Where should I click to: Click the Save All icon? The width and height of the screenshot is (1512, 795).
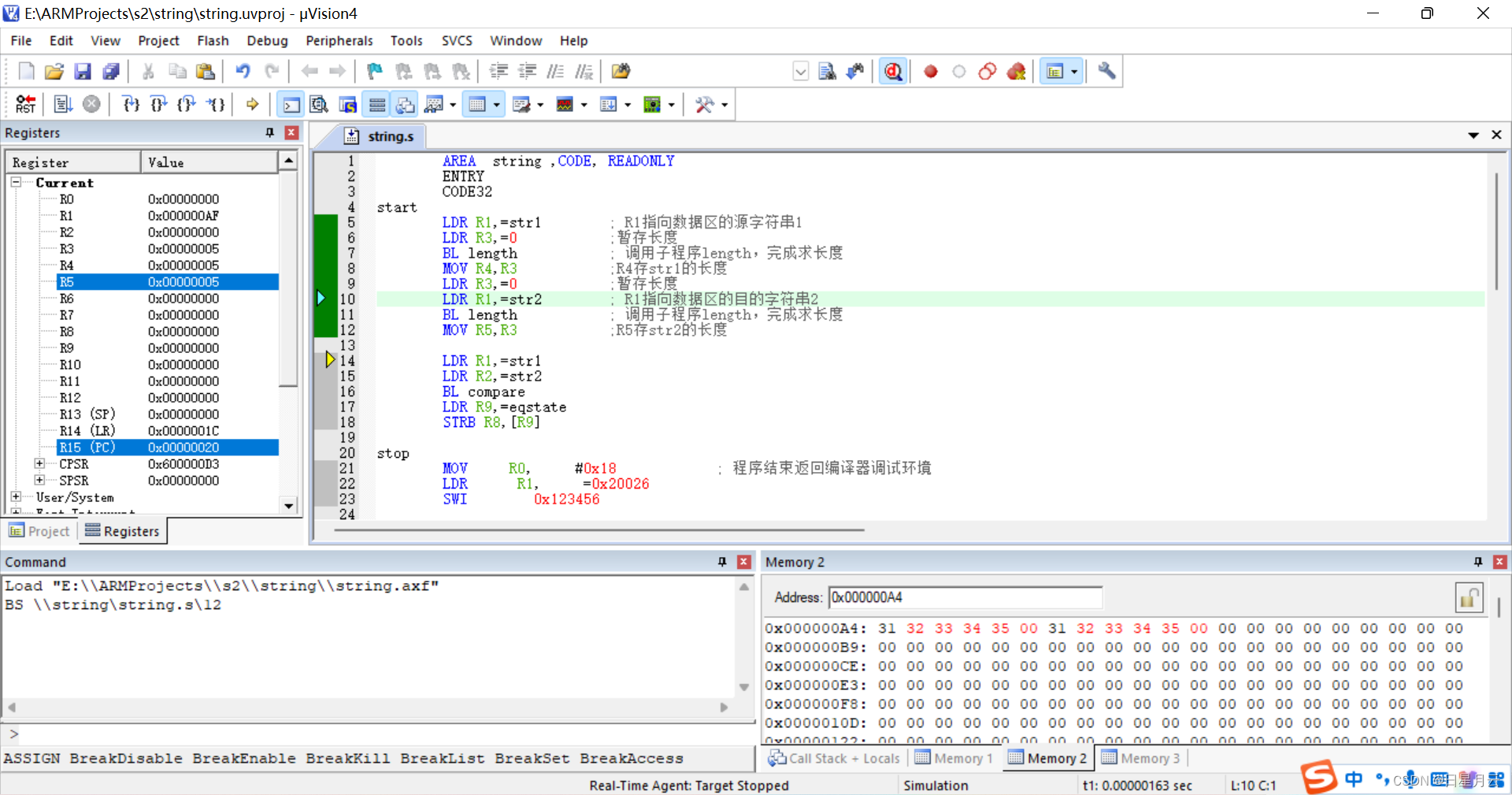coord(111,71)
